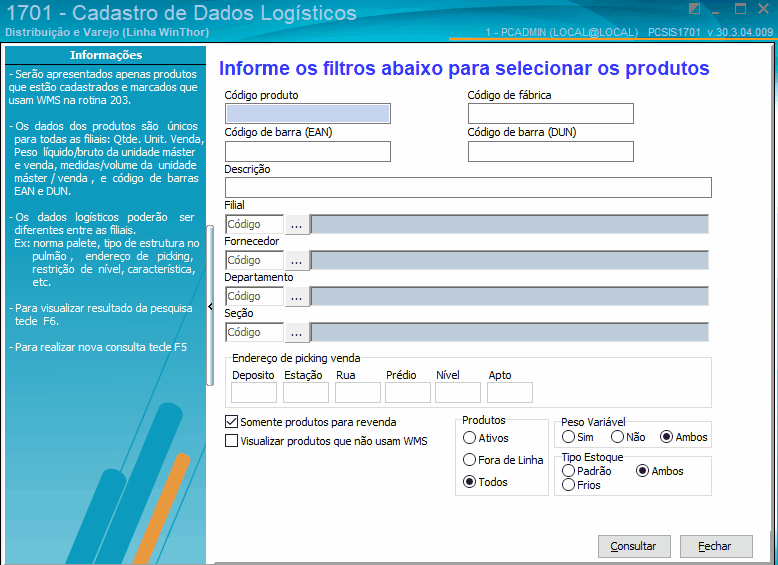Open Seção lookup ellipsis button

click(296, 333)
